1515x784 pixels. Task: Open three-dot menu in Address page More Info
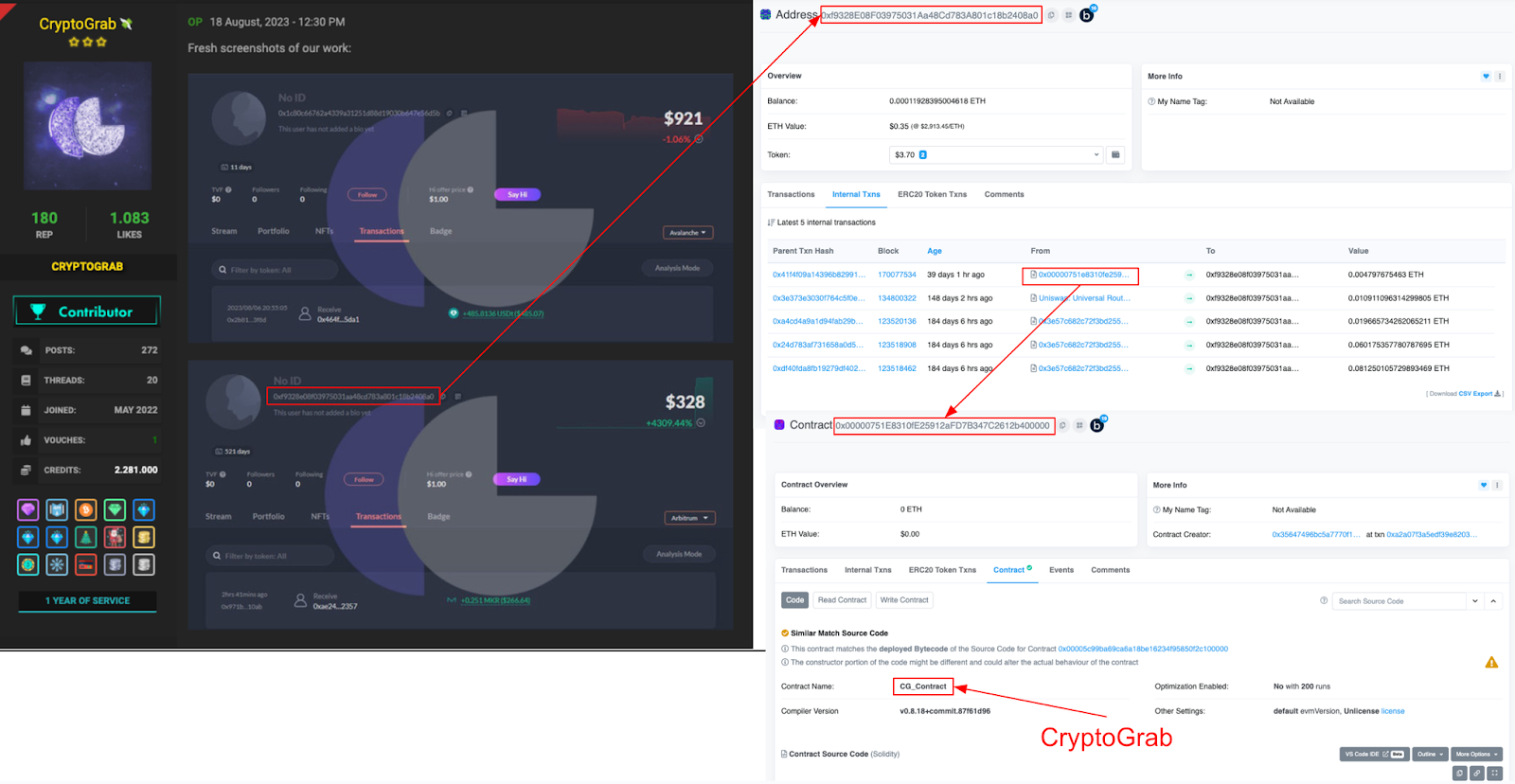coord(1500,77)
